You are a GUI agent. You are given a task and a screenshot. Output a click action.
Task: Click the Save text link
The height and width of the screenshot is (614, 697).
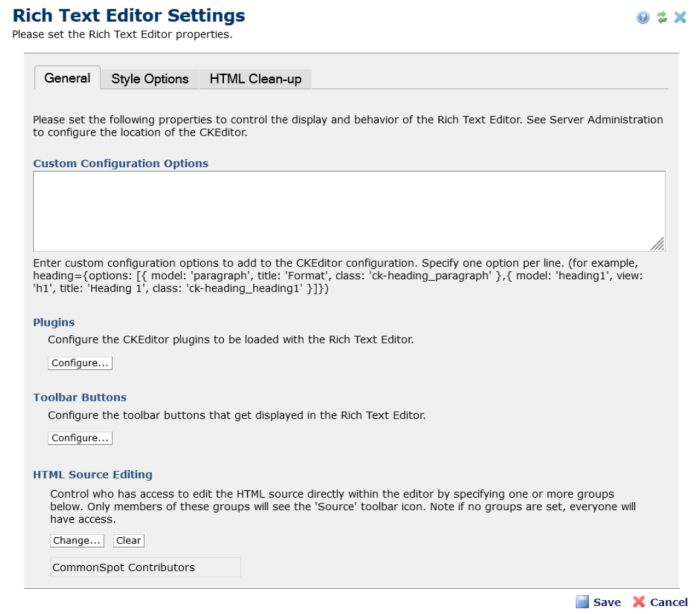coord(607,602)
